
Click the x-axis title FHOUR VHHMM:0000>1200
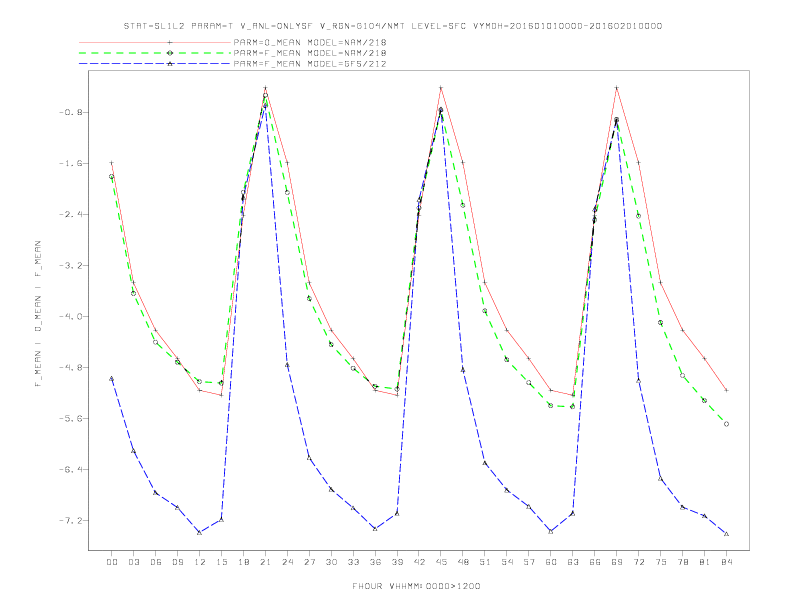[x=416, y=586]
